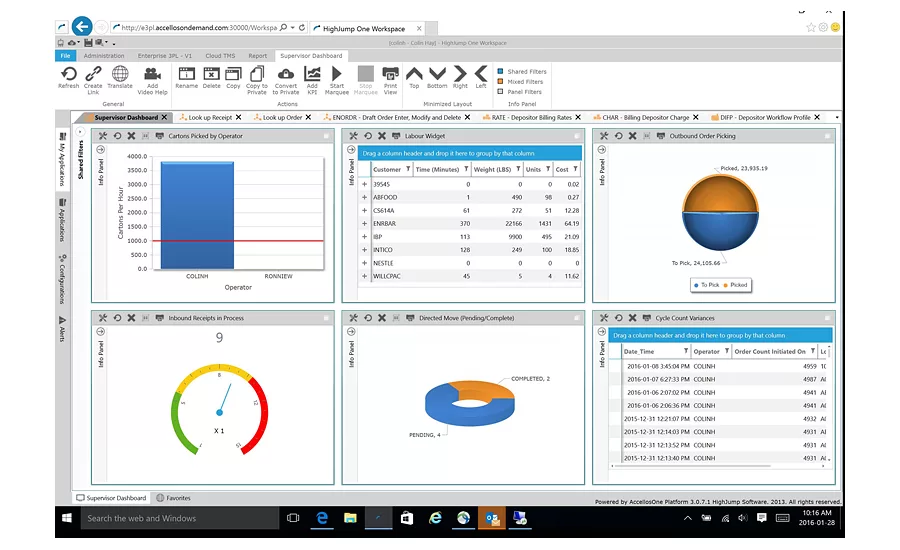The image size is (900, 550).
Task: Open the Favorites bottom tab
Action: click(173, 498)
